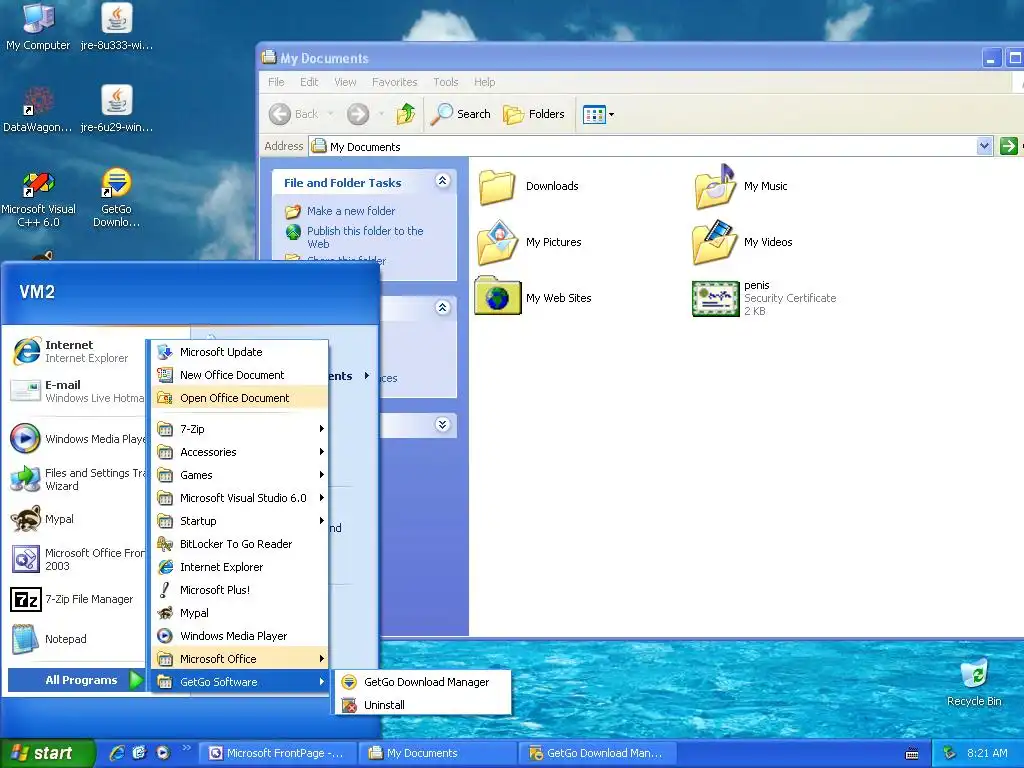Launch Microsoft Plus! from programs list
Screen dimensions: 1024x768
click(x=240, y=590)
